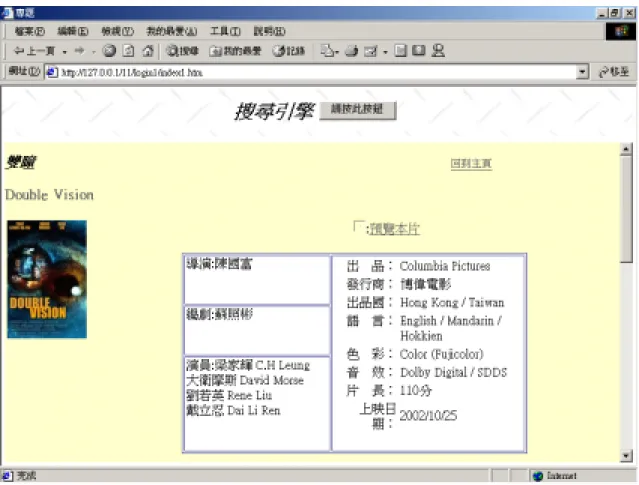Refresh the page with the Refresh icon
The height and width of the screenshot is (485, 639).
[x=129, y=51]
